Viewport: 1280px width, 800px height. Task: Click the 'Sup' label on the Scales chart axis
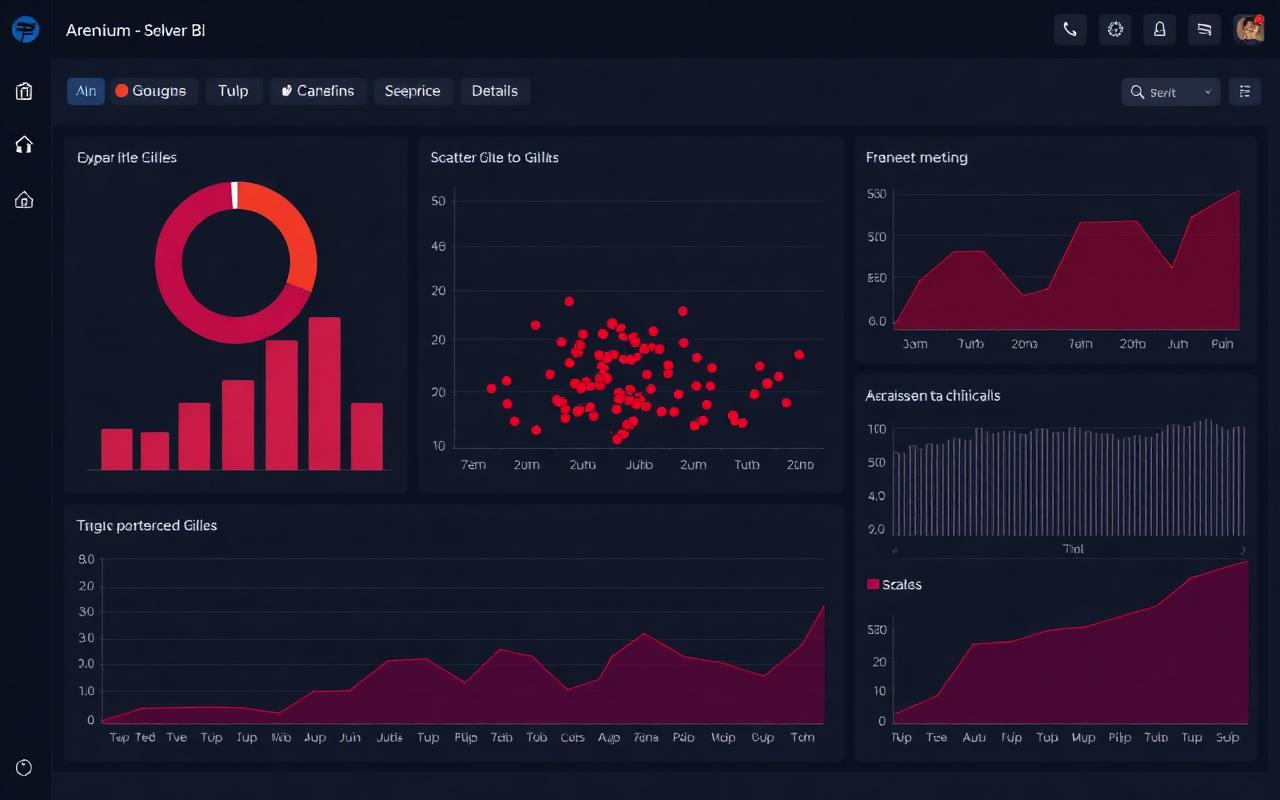click(1228, 738)
